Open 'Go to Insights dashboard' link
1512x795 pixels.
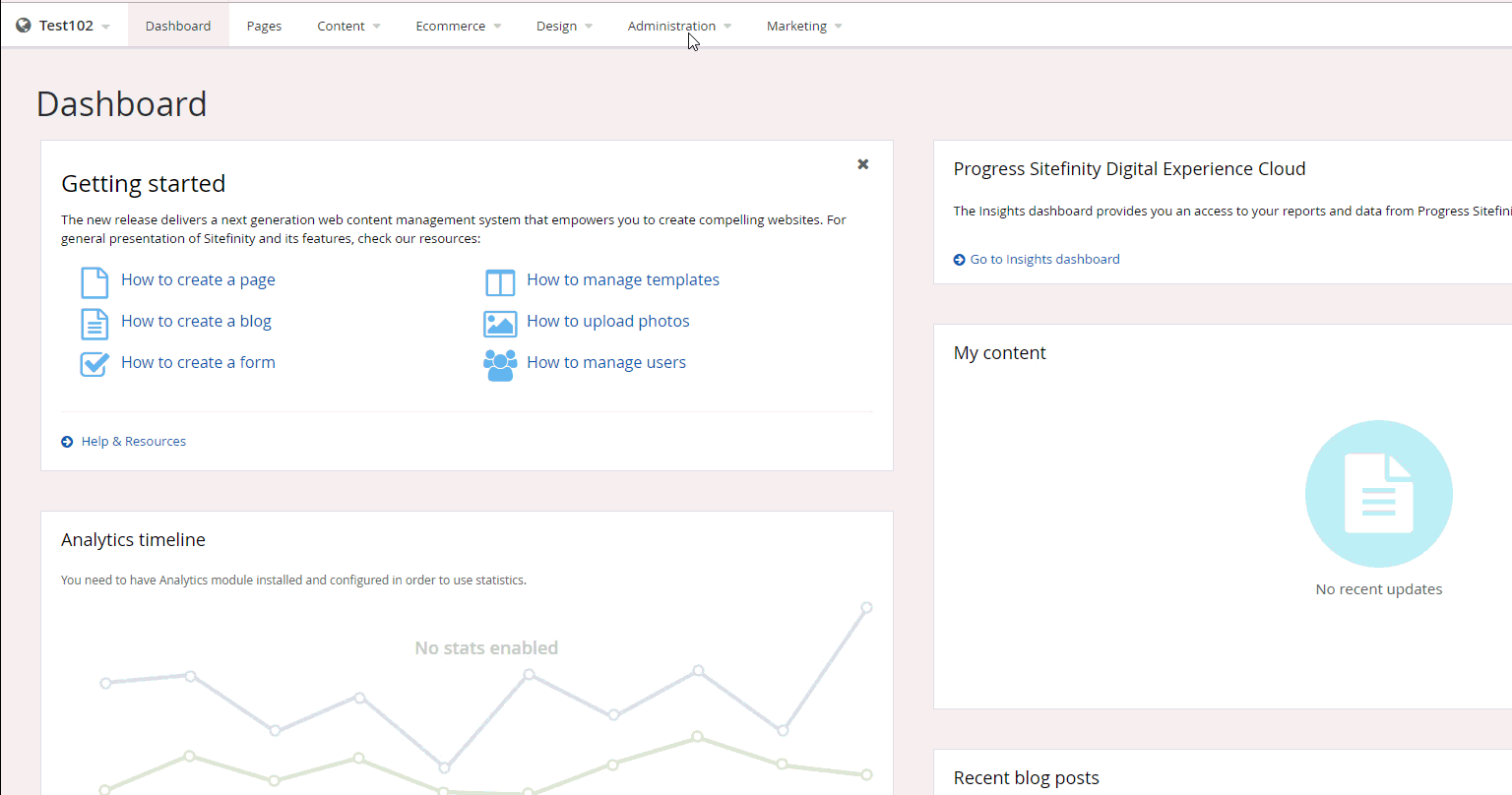[x=1044, y=260]
